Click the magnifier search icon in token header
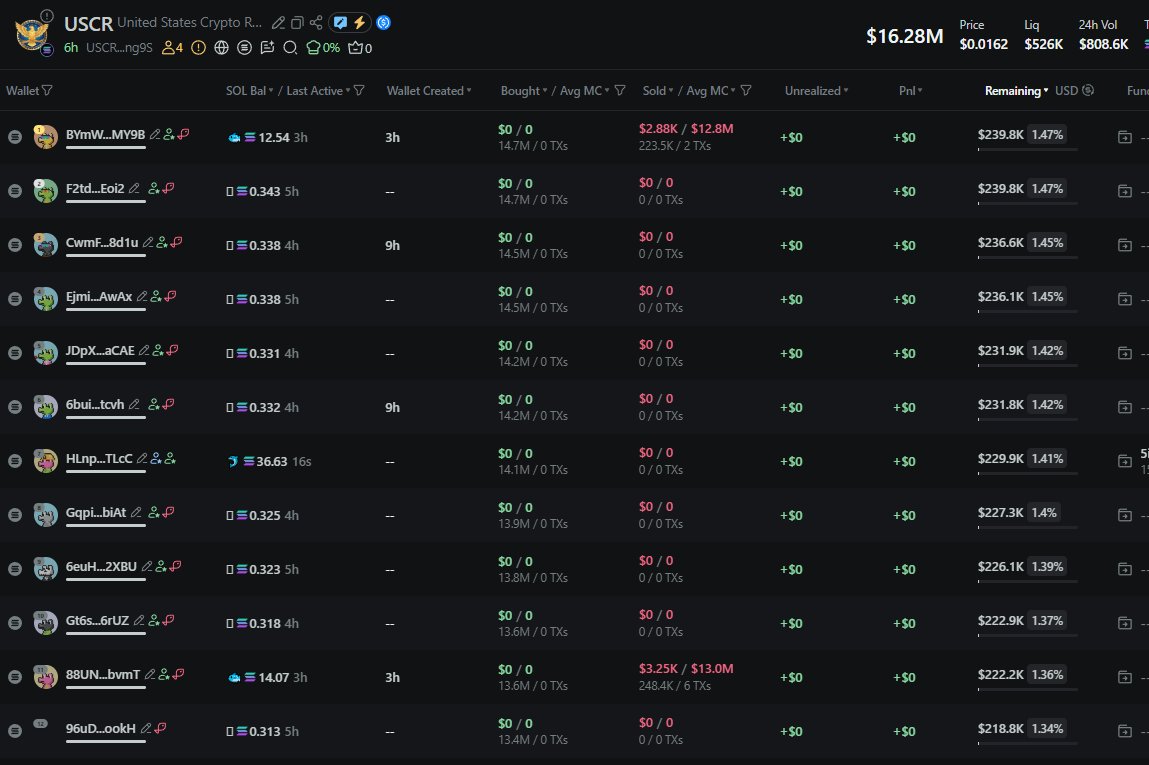Viewport: 1149px width, 765px height. pyautogui.click(x=290, y=47)
